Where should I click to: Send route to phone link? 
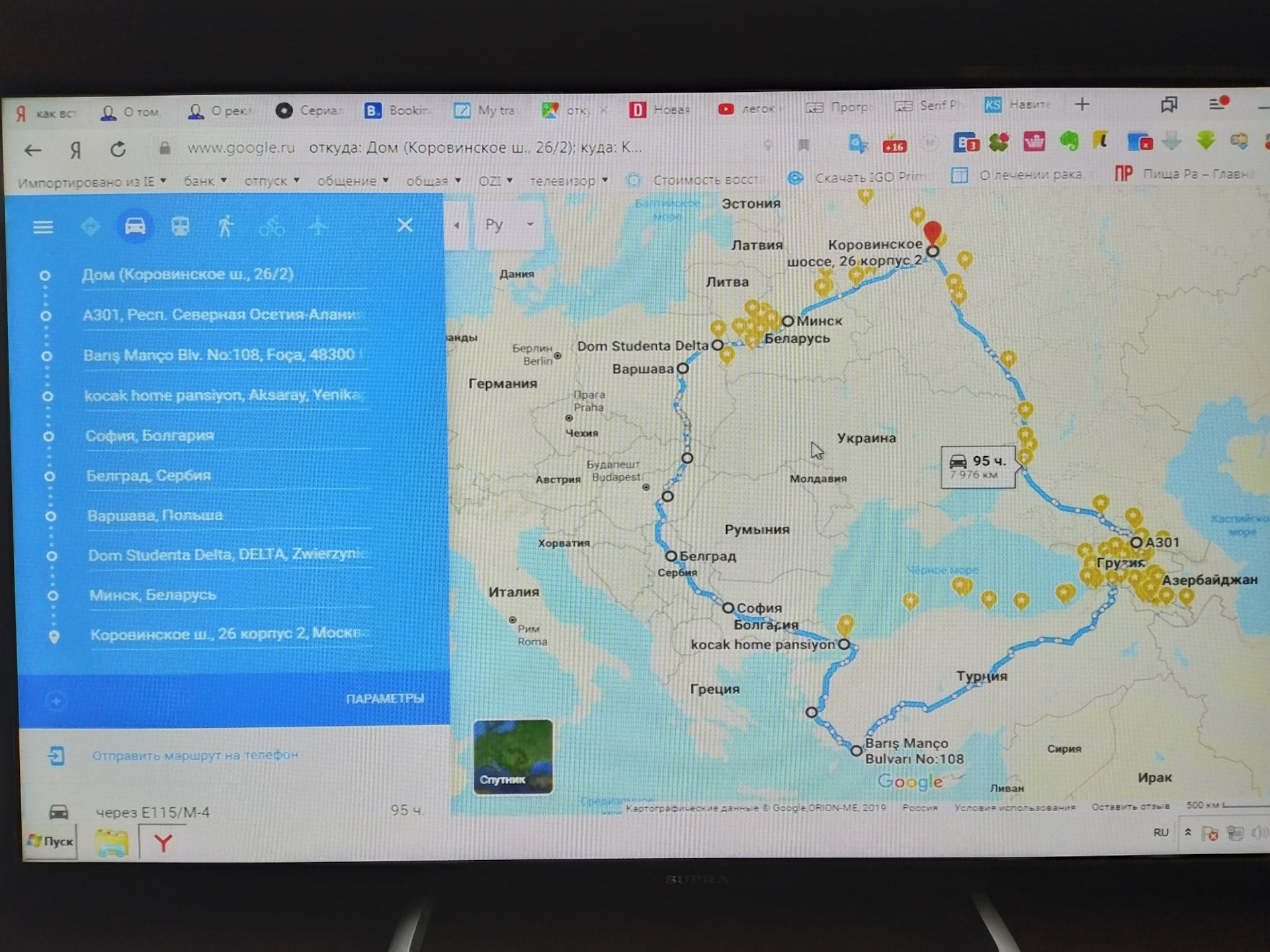click(195, 755)
